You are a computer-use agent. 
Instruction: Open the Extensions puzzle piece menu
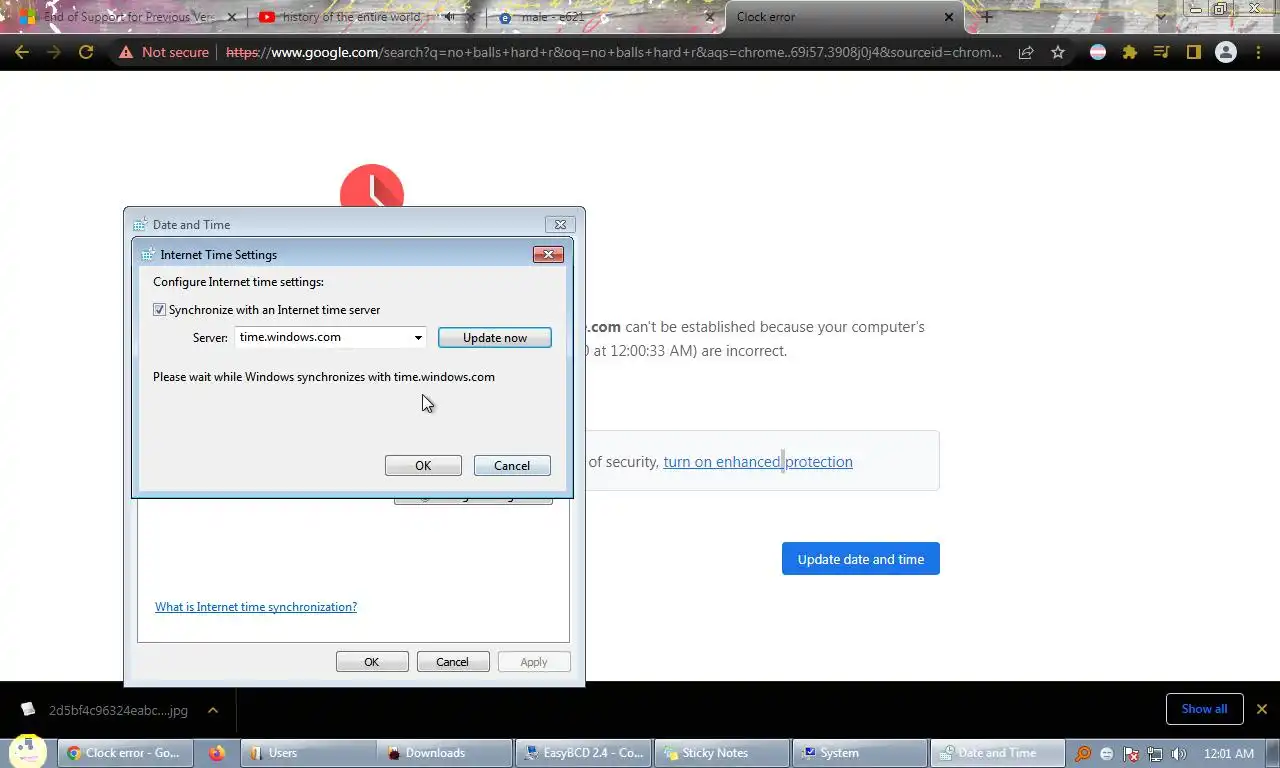click(1130, 52)
